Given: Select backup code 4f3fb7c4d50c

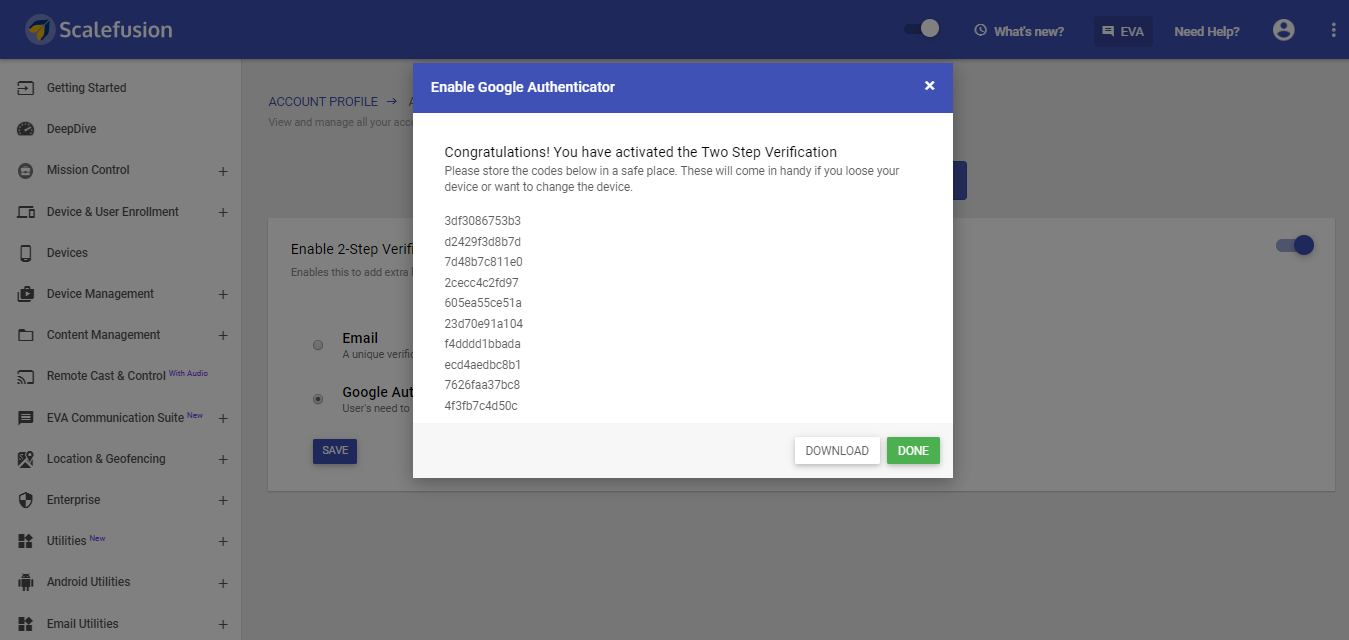Looking at the screenshot, I should 481,406.
